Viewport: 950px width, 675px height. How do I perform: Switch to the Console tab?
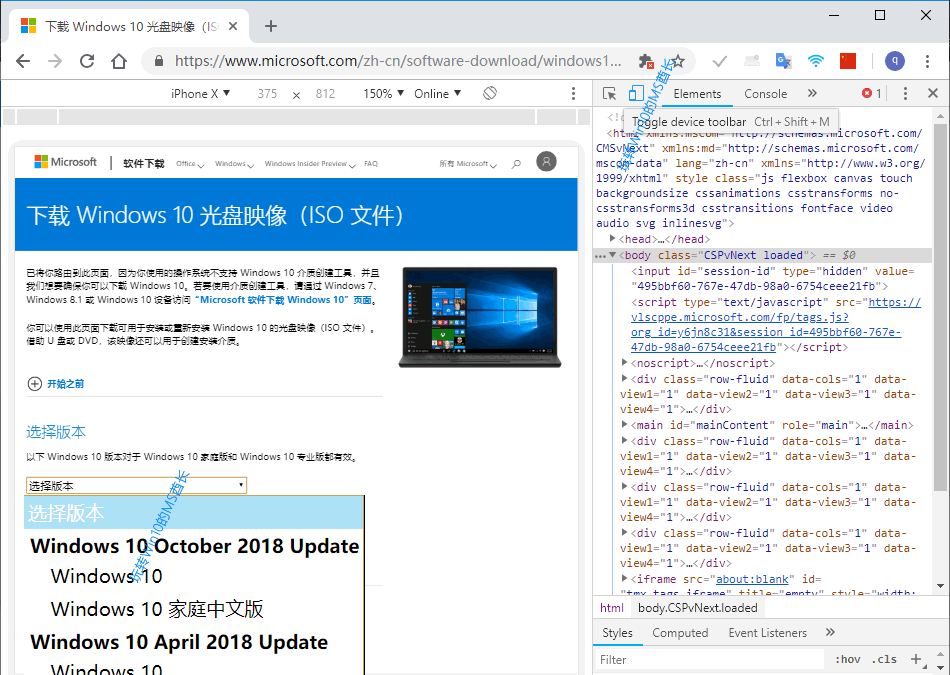[x=765, y=93]
